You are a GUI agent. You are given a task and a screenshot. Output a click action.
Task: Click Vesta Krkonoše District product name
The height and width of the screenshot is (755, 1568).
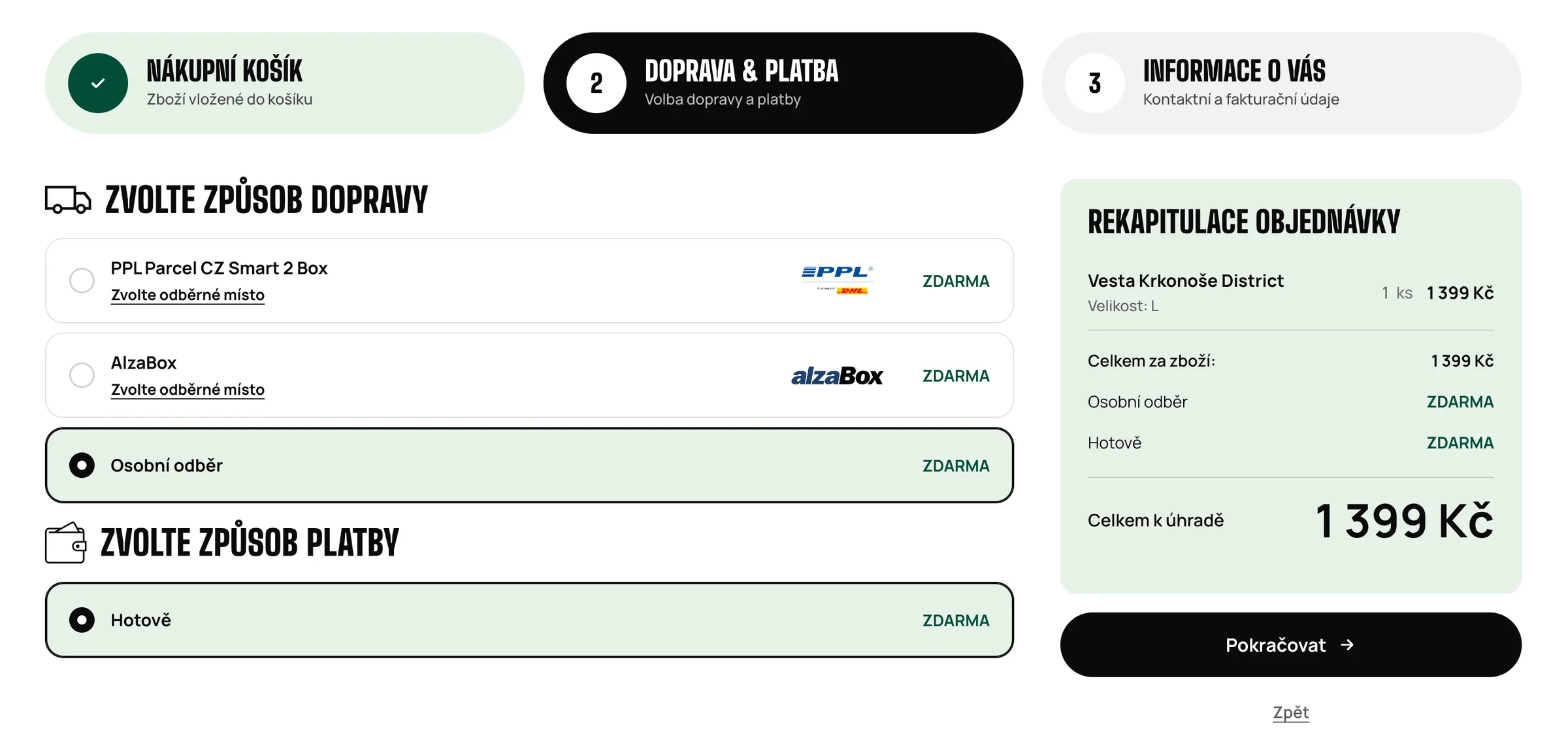click(1185, 281)
